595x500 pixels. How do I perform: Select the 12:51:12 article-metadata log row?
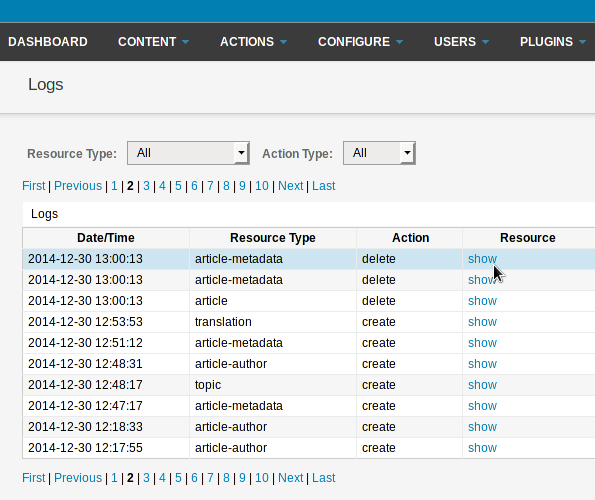[309, 343]
